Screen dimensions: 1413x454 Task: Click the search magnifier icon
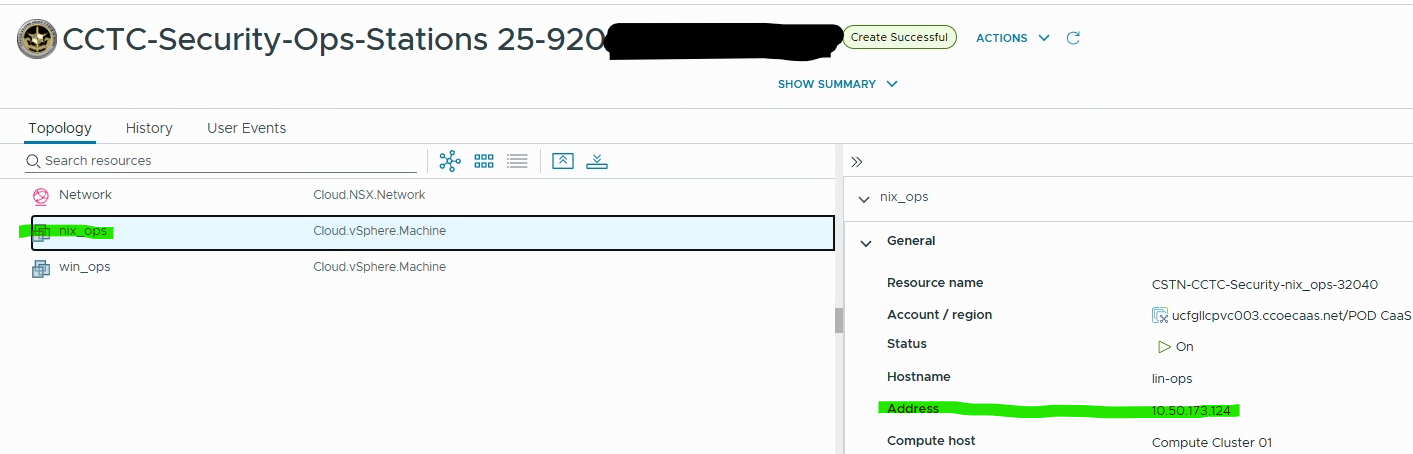(33, 161)
